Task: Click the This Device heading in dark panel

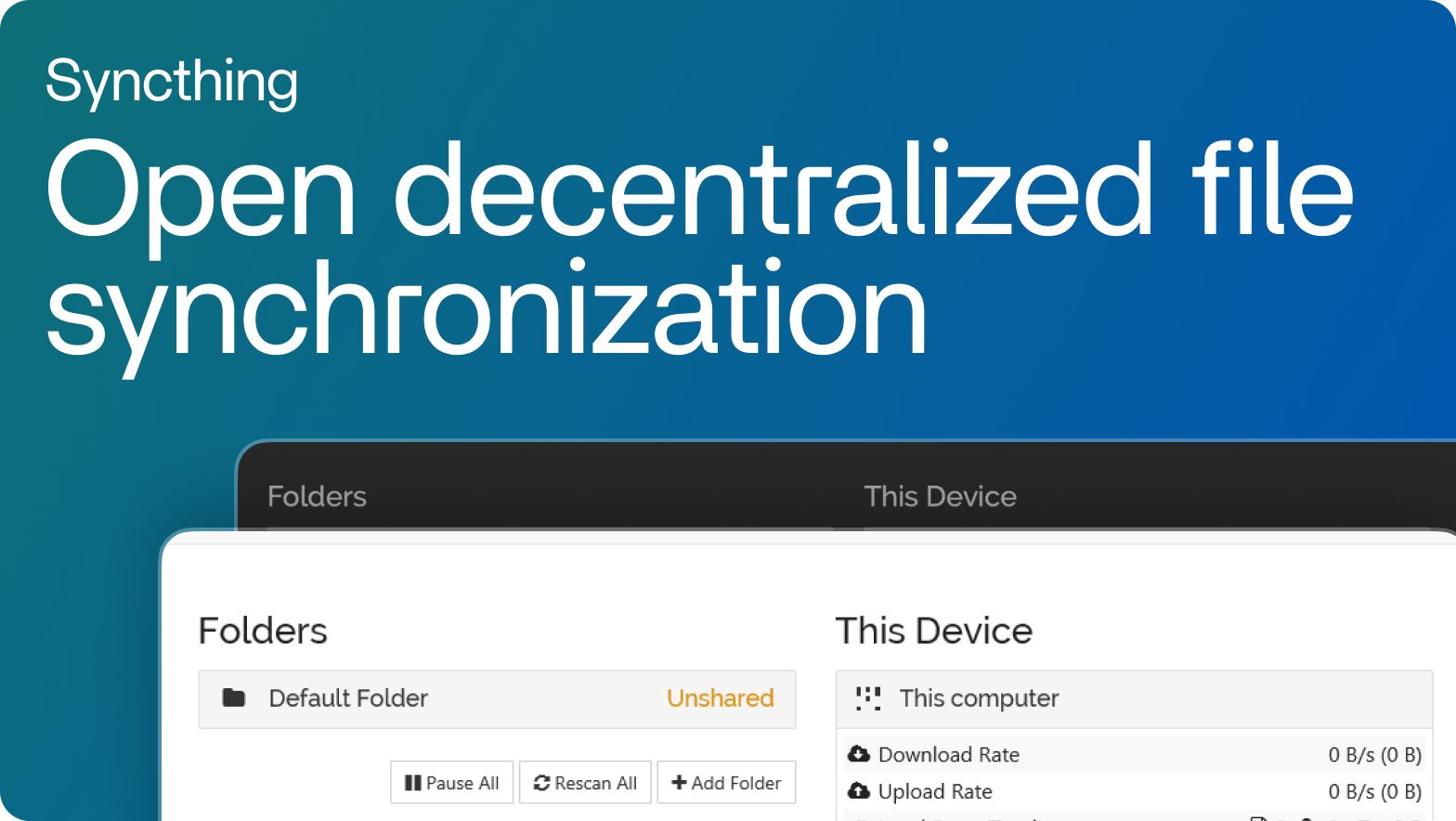Action: [x=940, y=496]
